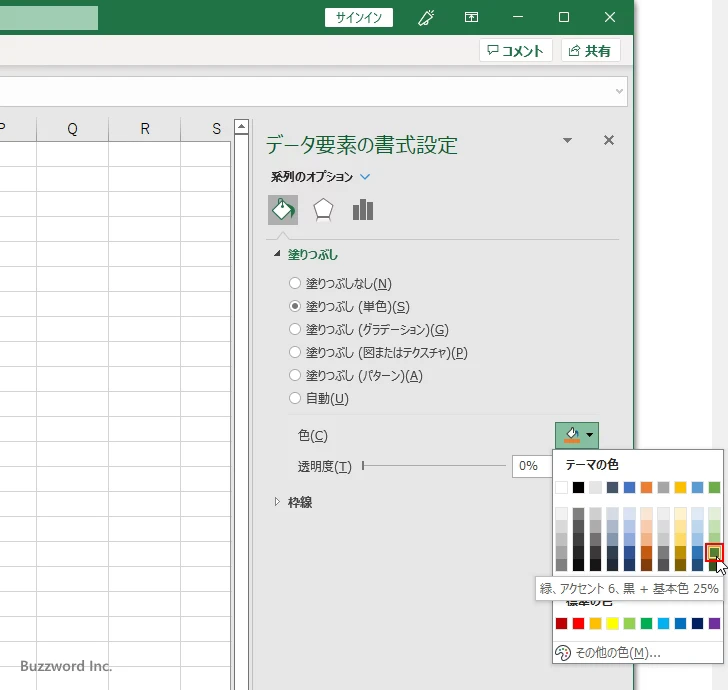
Task: Click the 共有 button
Action: tap(590, 50)
